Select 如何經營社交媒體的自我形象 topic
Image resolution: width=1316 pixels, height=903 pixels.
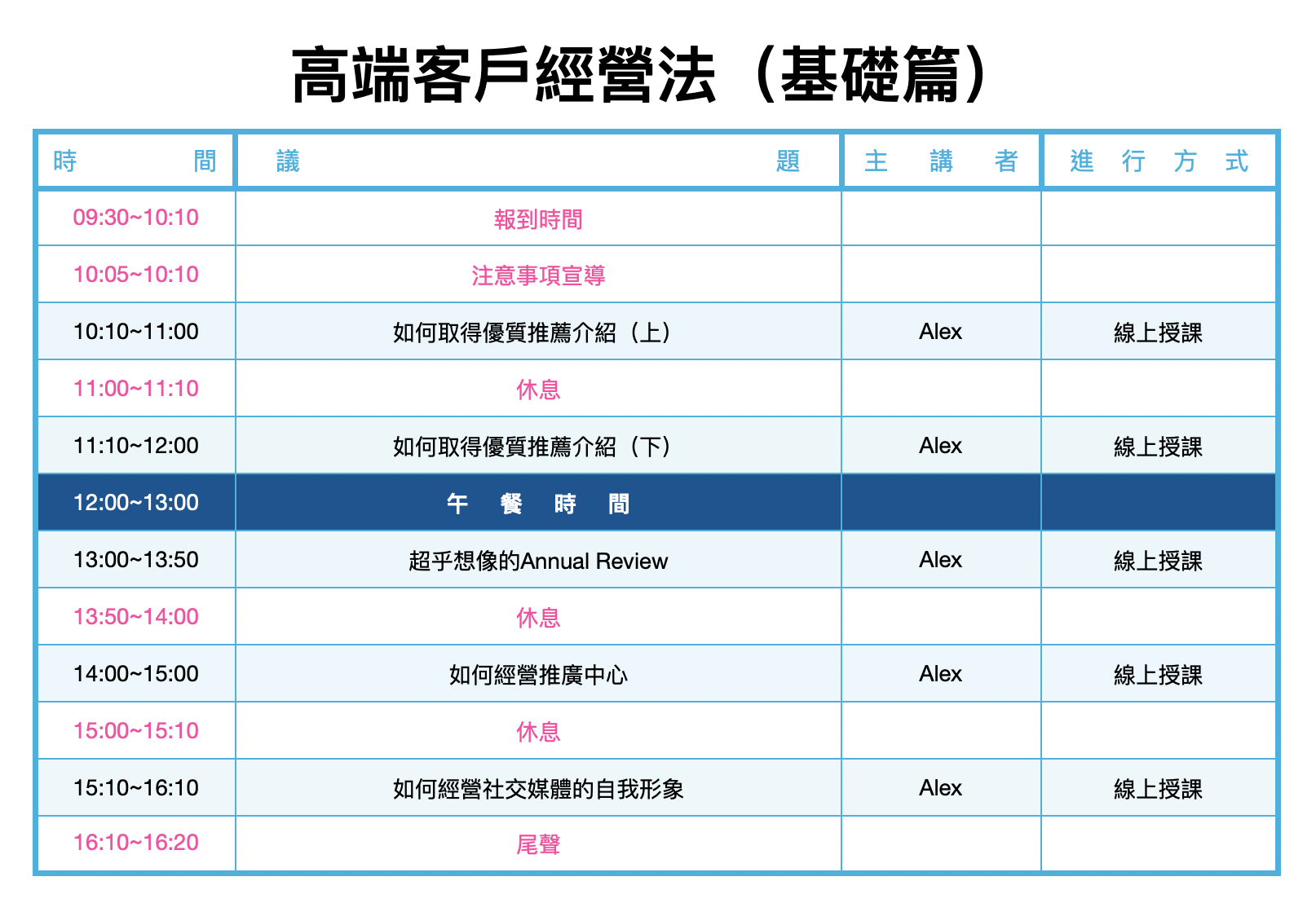(538, 789)
